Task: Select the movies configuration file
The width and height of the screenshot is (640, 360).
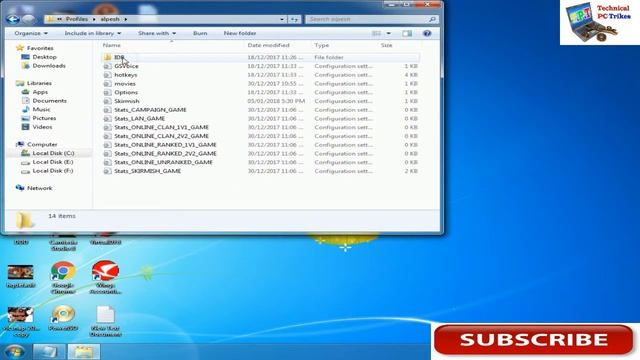Action: coord(125,84)
